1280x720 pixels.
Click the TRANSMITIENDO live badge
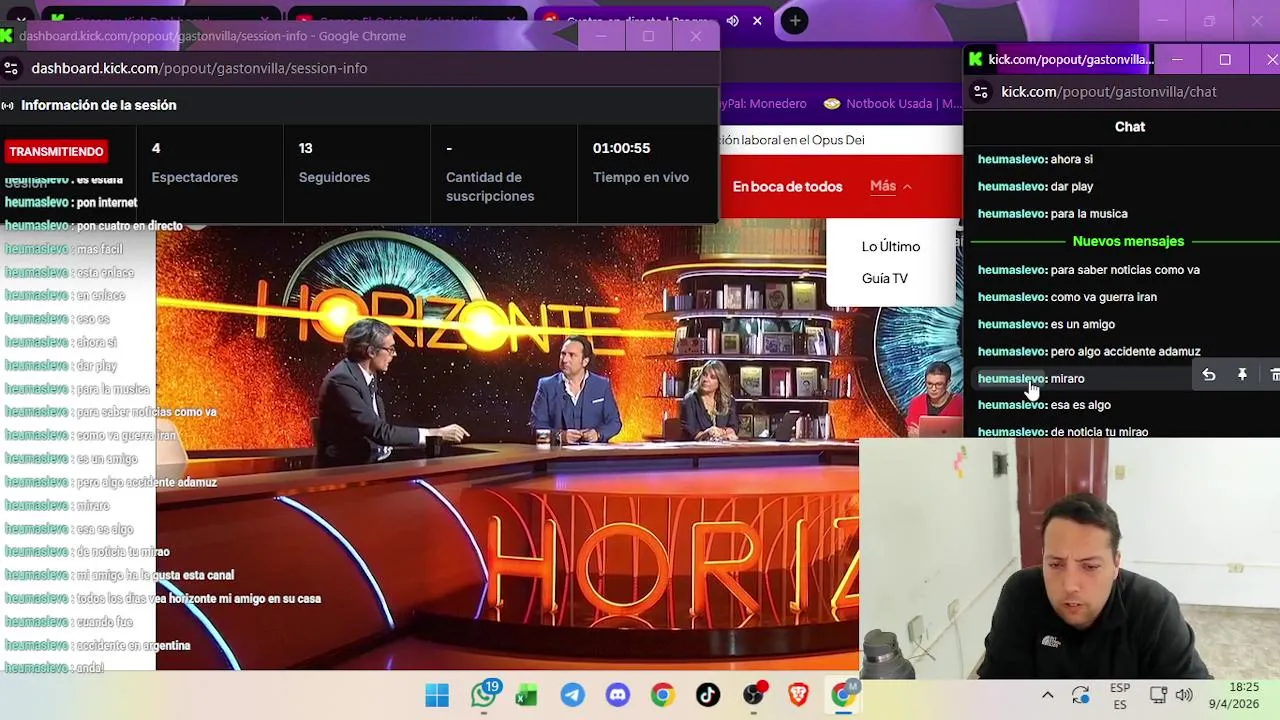[56, 151]
